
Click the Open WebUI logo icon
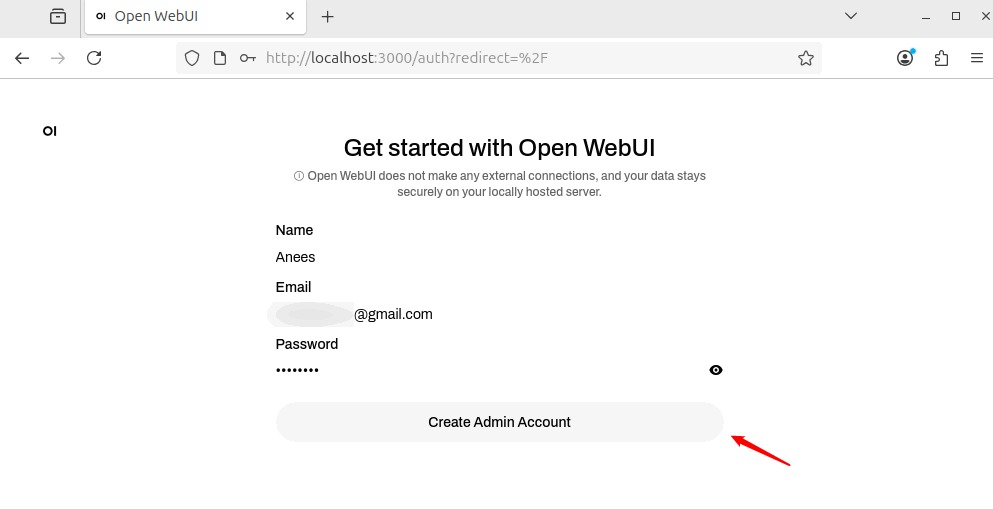[x=49, y=131]
